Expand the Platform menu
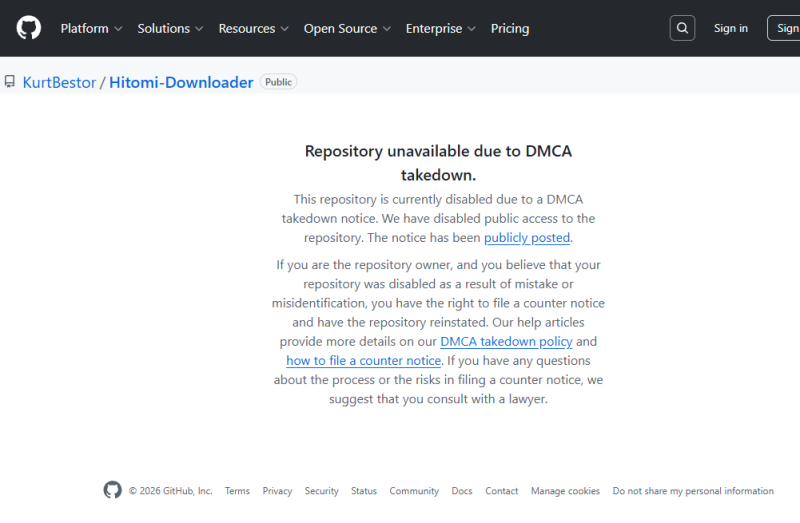Screen dimensions: 800x523 (x=91, y=29)
